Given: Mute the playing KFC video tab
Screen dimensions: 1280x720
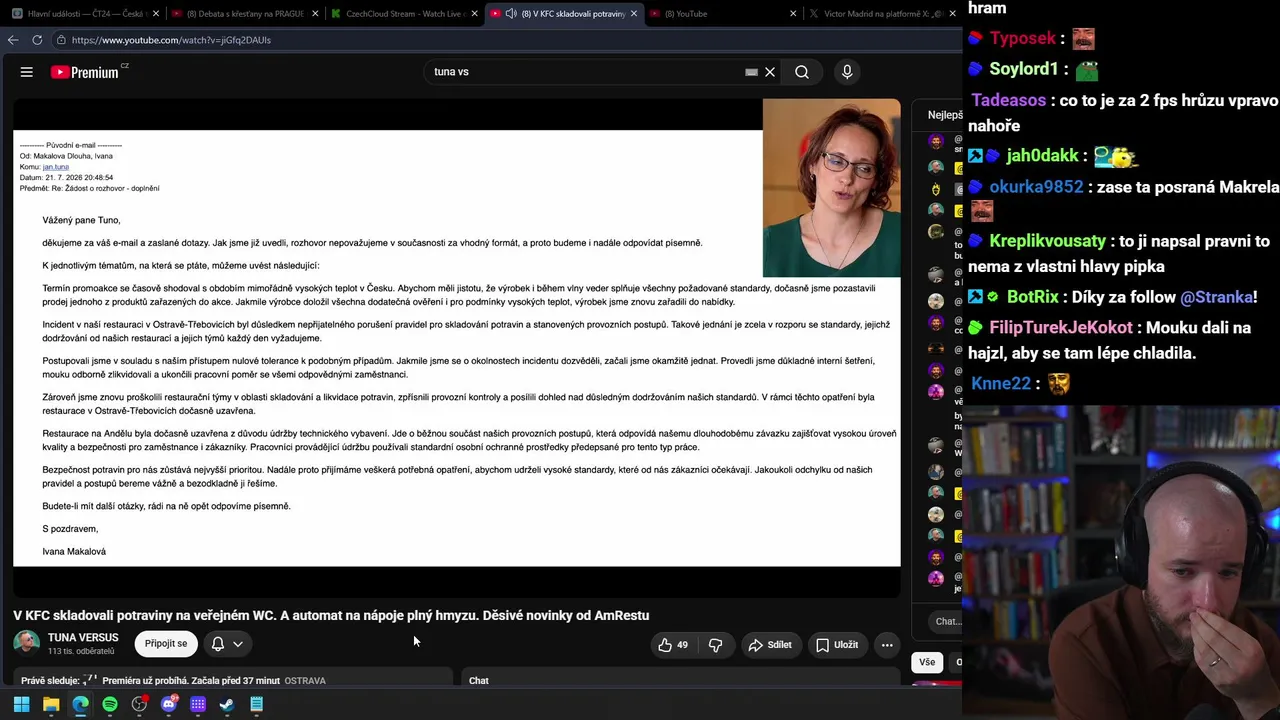Looking at the screenshot, I should (x=511, y=14).
